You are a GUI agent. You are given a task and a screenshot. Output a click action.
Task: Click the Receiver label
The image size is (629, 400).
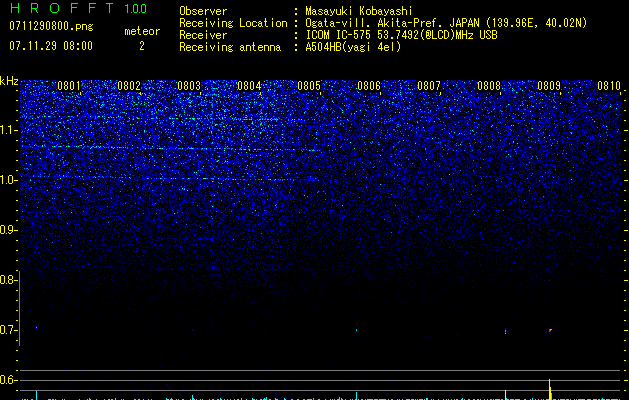tap(203, 35)
